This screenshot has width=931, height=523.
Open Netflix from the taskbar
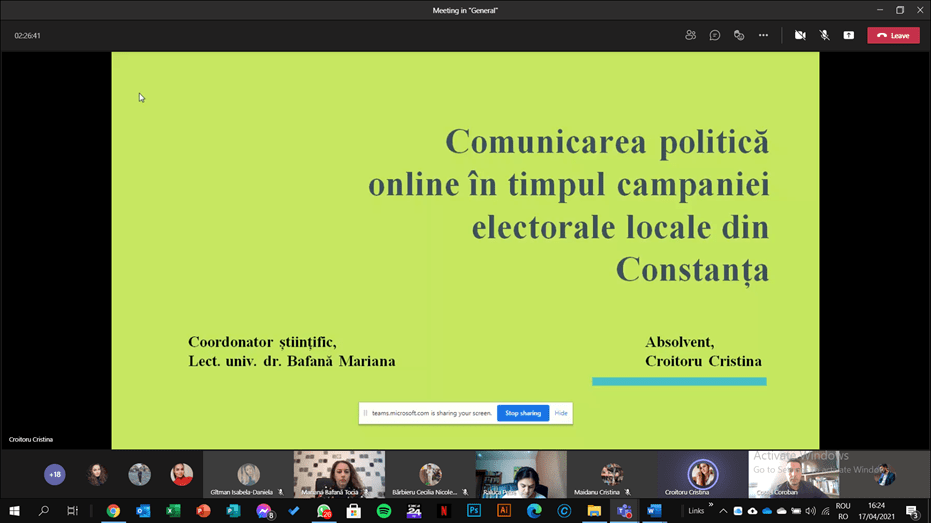click(x=444, y=511)
